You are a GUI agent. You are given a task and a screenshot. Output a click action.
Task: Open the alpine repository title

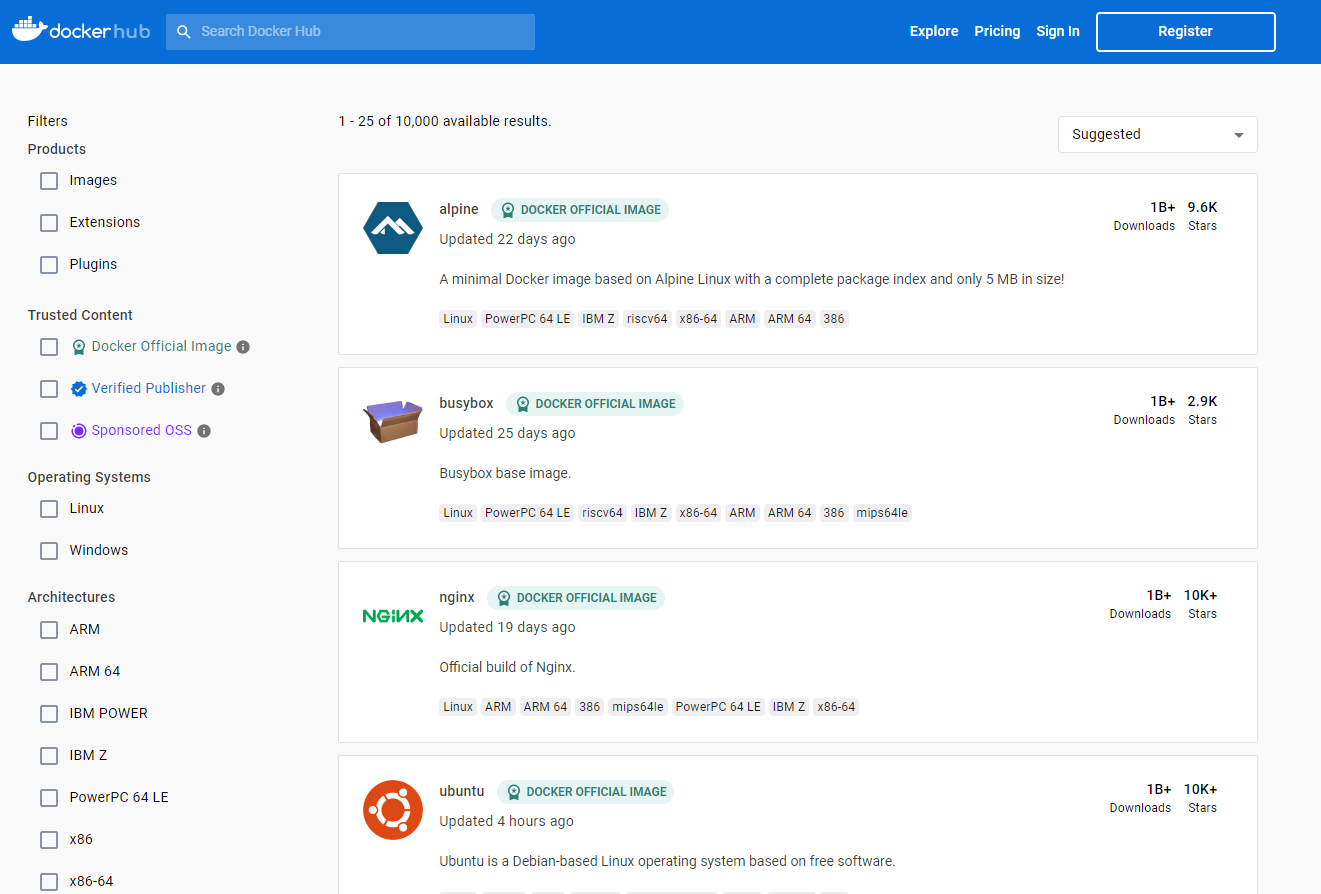(459, 210)
